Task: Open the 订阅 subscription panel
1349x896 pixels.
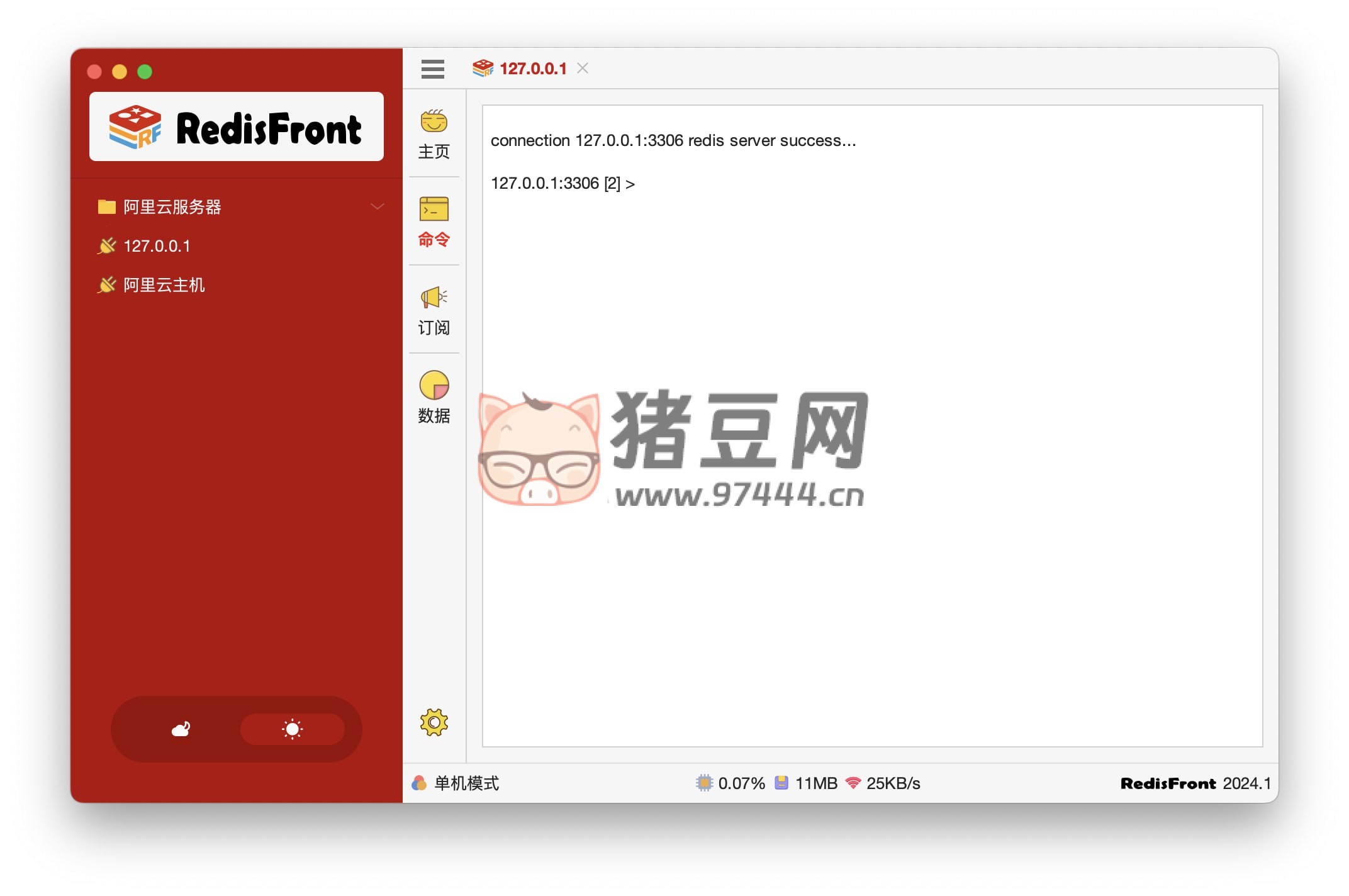Action: pos(434,310)
